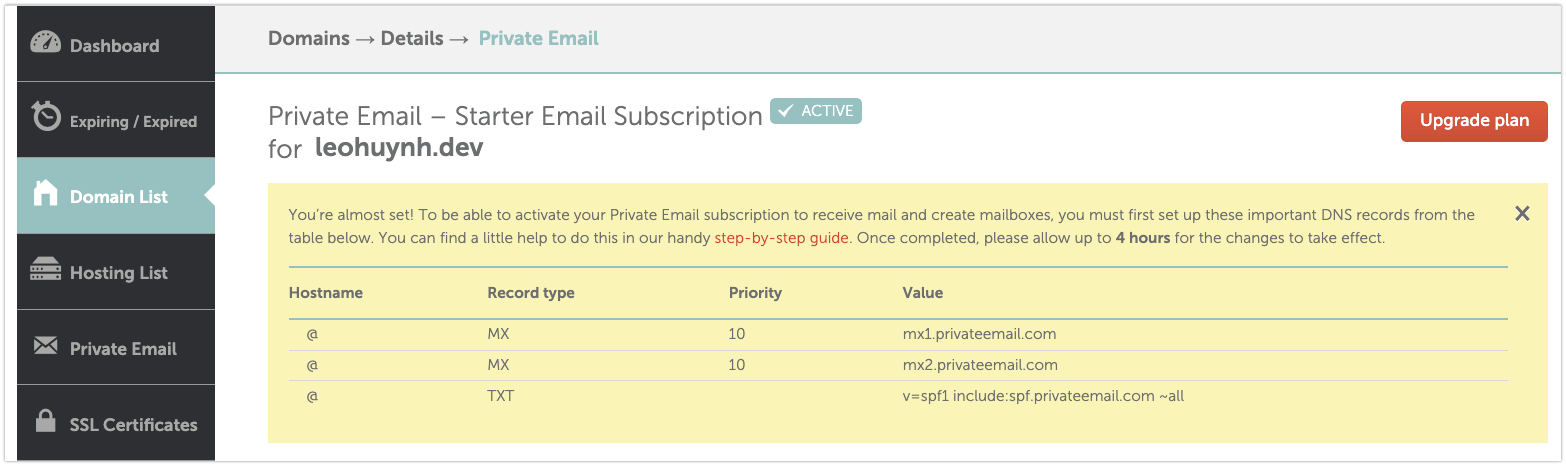This screenshot has height=466, width=1566.
Task: Click the SPF TXT record value
Action: click(x=1043, y=396)
